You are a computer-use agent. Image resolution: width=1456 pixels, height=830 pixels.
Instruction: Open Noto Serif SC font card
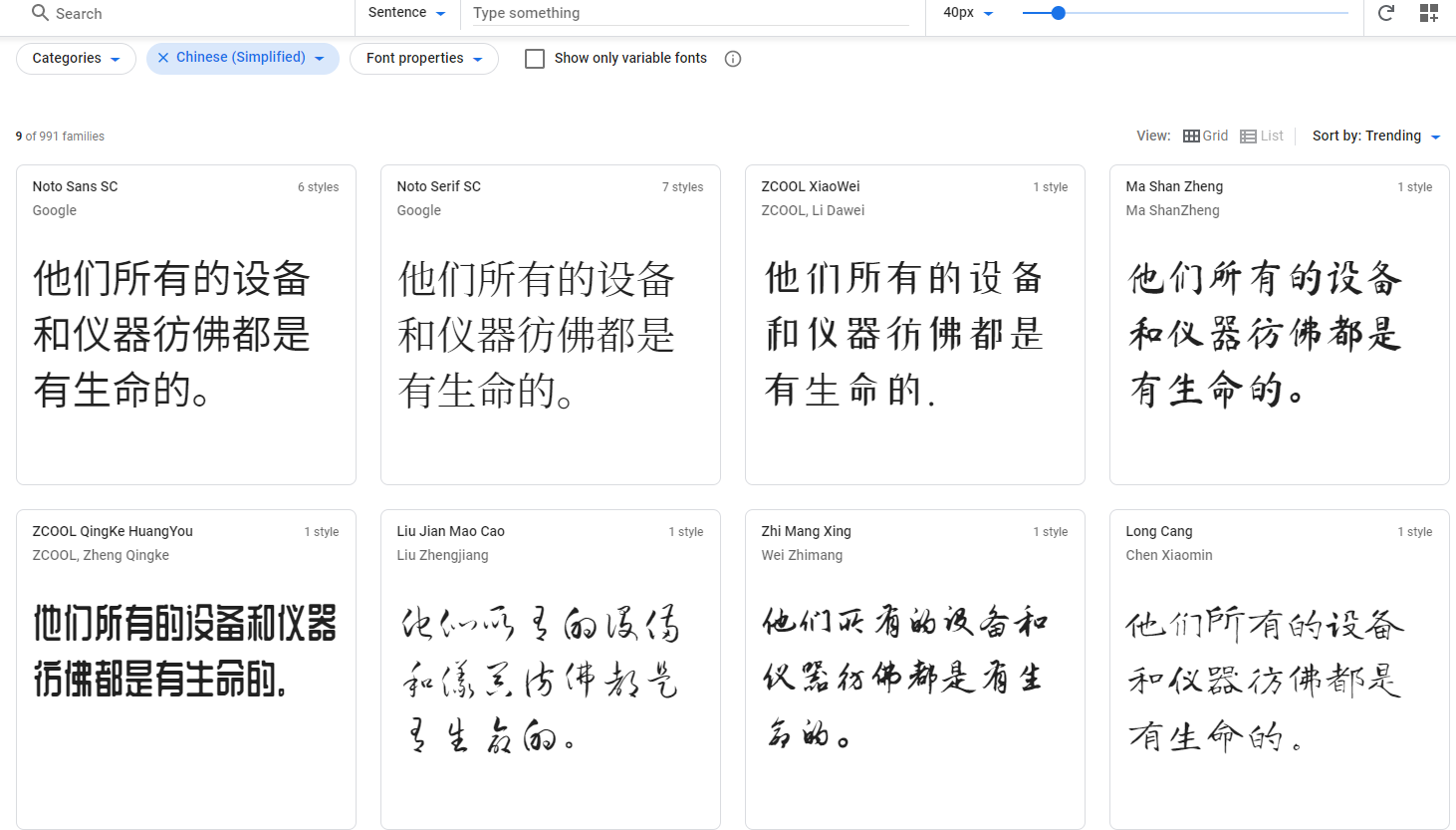(551, 325)
